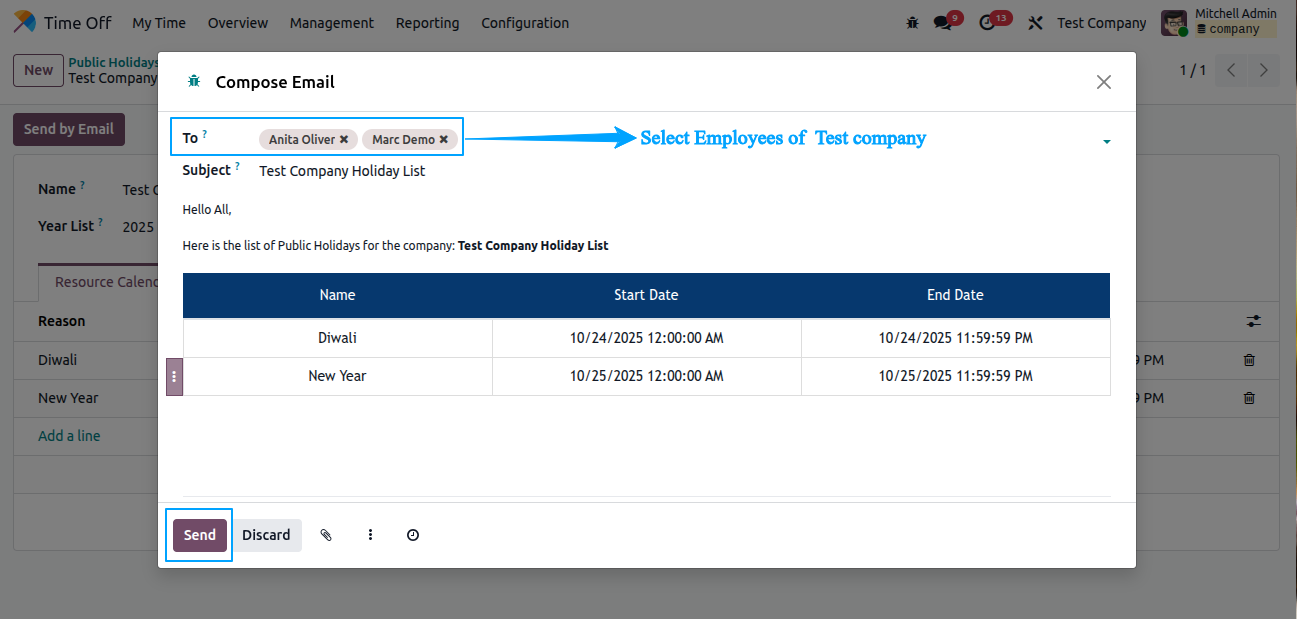Close the Compose Email dialog
This screenshot has height=619, width=1297.
1104,82
